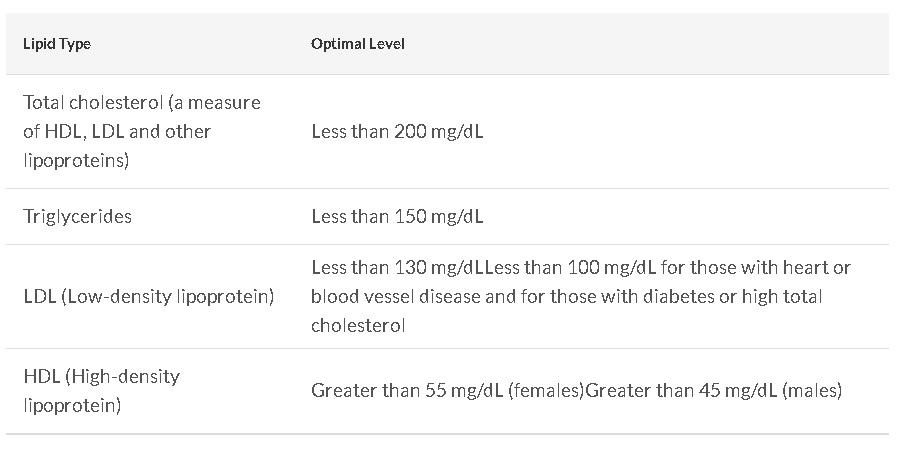Select the "Total cholesterol (a measure" text line

[x=142, y=102]
